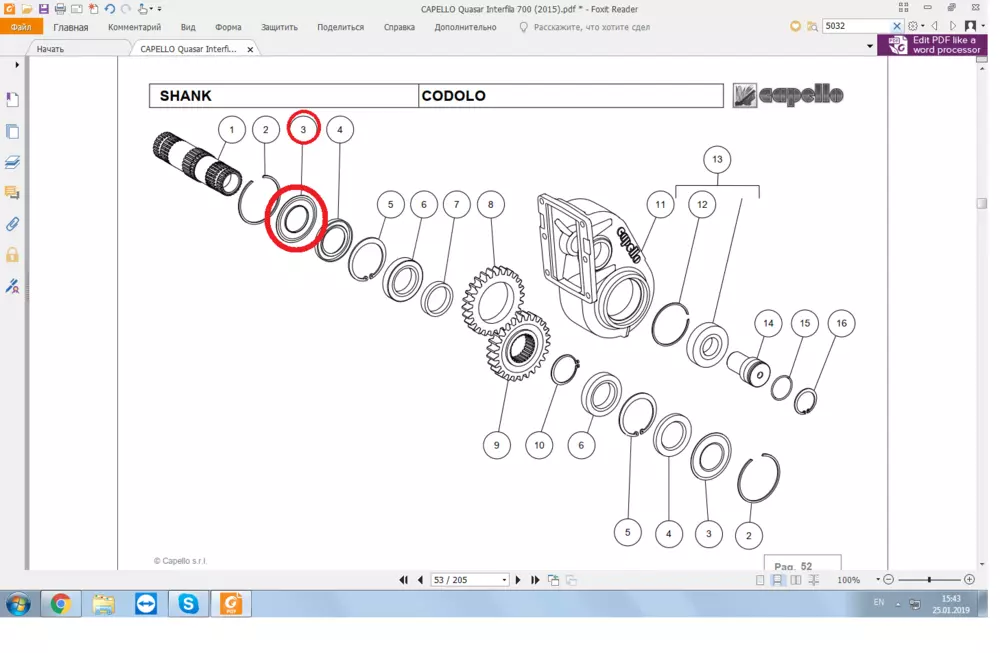Expand the zoom percentage dropdown
Screen dimensions: 1000x653
coord(878,580)
